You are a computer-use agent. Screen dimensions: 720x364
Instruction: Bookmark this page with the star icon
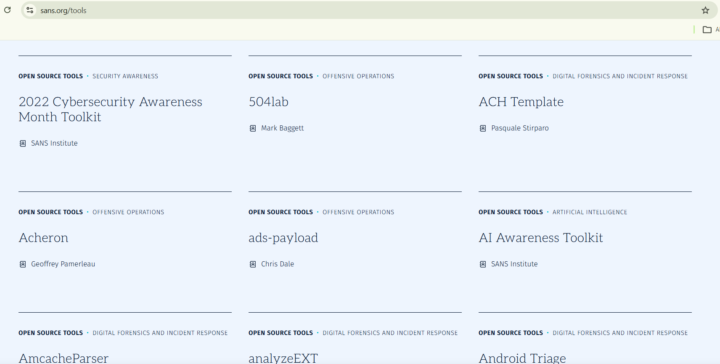pos(705,10)
